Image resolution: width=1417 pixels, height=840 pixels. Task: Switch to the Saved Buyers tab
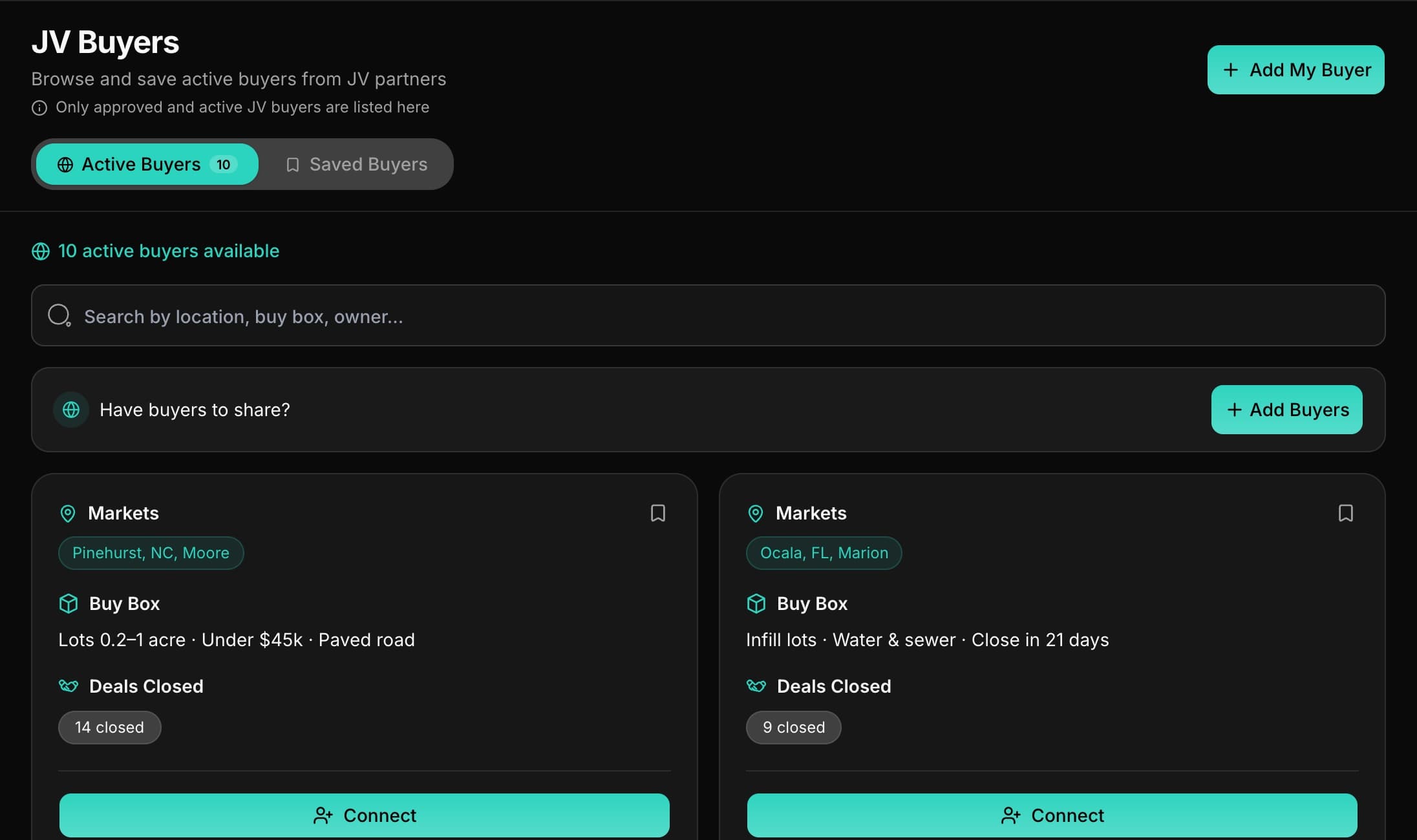tap(356, 164)
